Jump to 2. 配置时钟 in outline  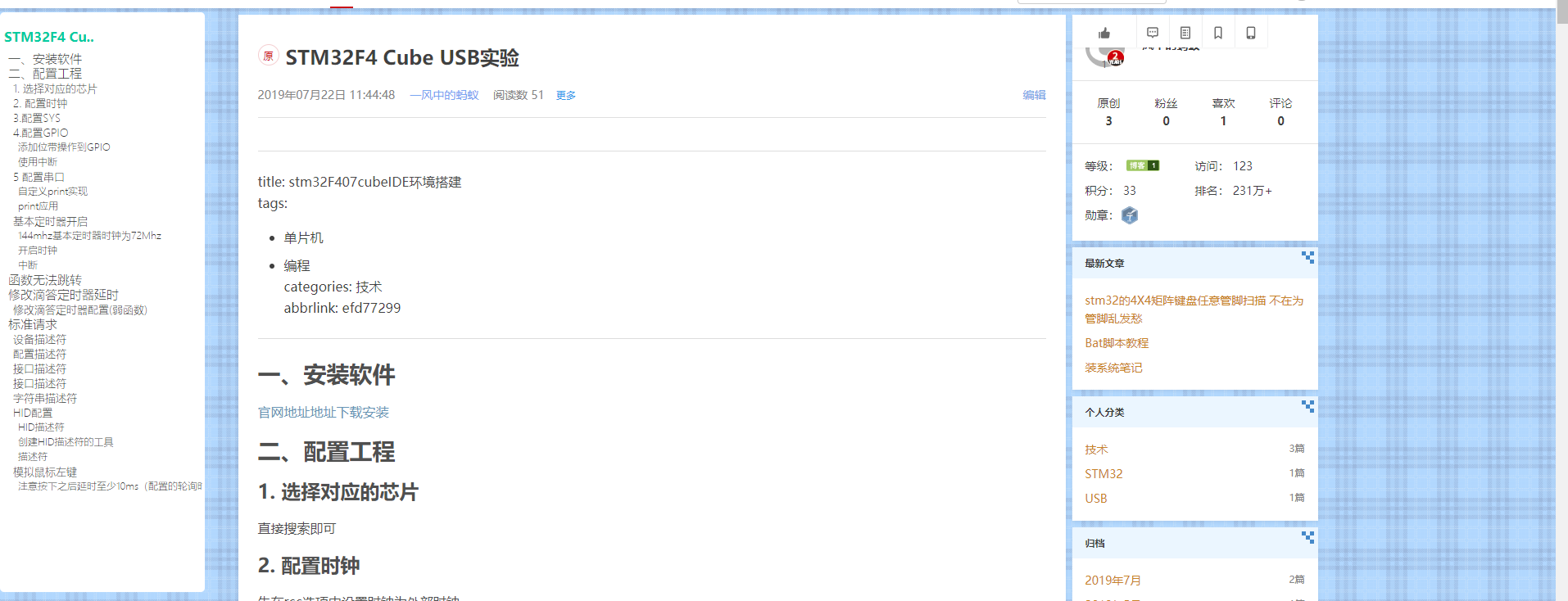[x=40, y=103]
